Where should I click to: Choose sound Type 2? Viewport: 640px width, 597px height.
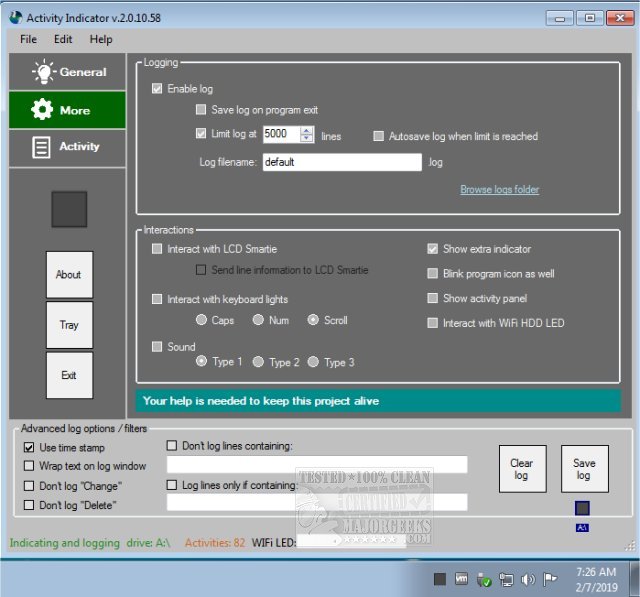pyautogui.click(x=258, y=362)
